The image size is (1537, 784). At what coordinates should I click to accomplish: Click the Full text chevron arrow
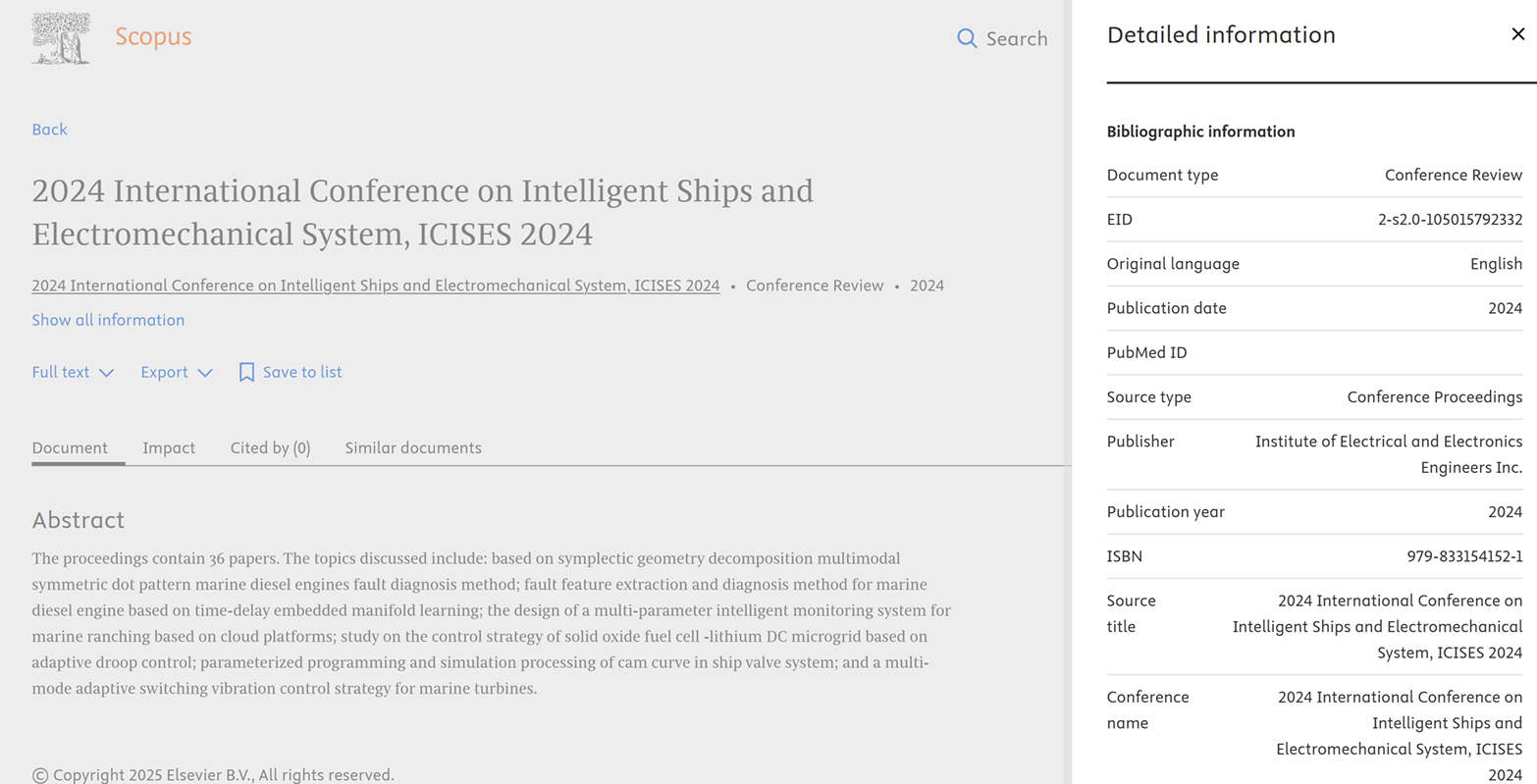point(107,373)
